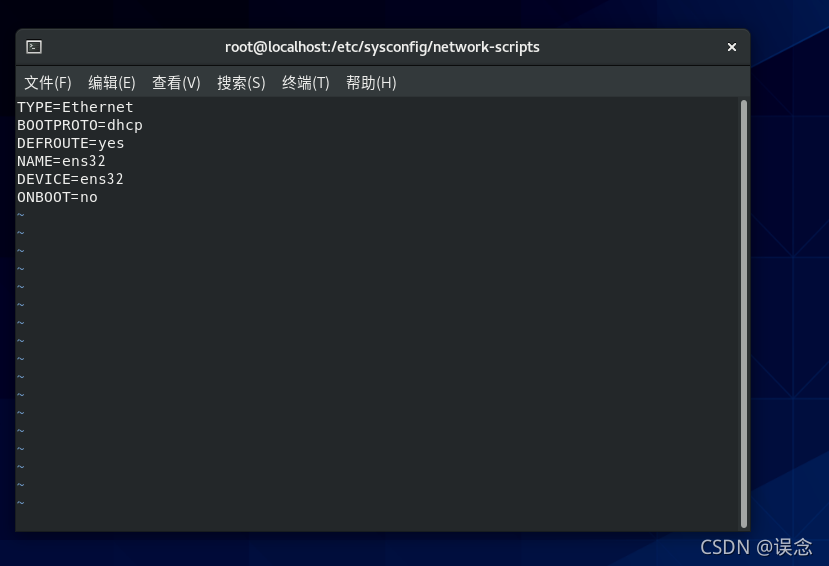Image resolution: width=829 pixels, height=566 pixels.
Task: Click the terminal icon in the title bar
Action: click(x=34, y=47)
